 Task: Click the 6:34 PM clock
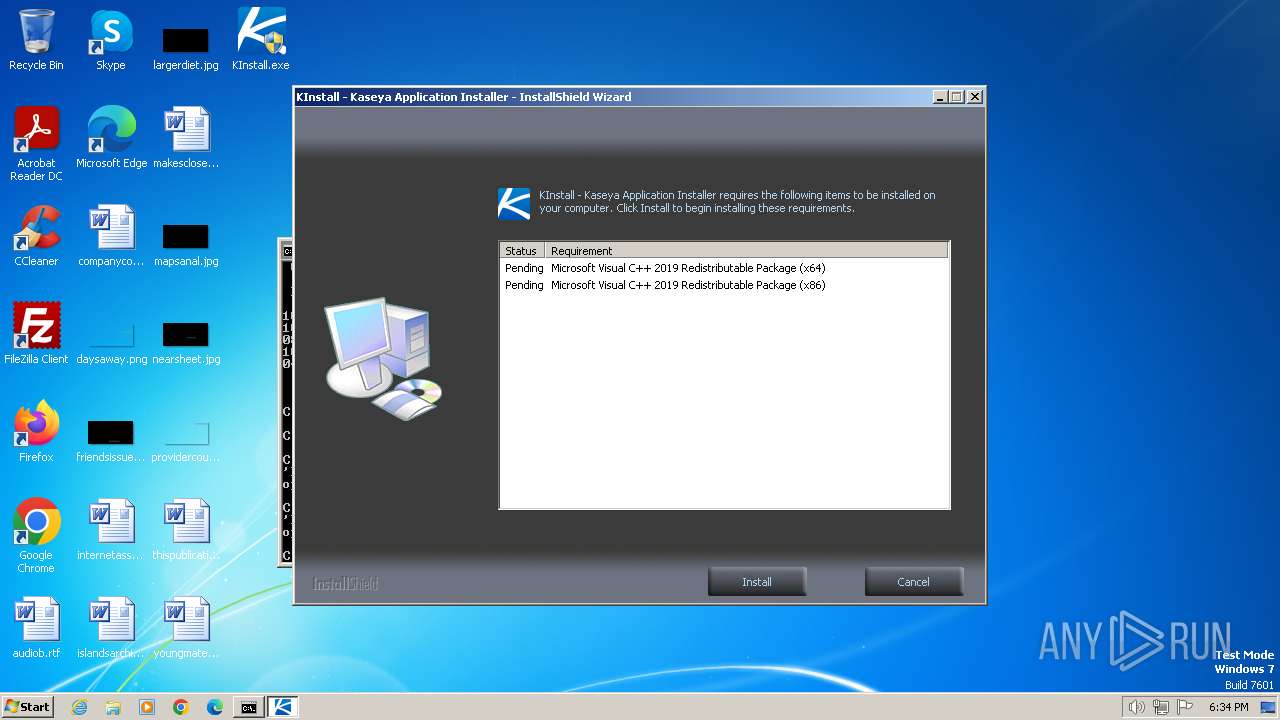(1228, 707)
